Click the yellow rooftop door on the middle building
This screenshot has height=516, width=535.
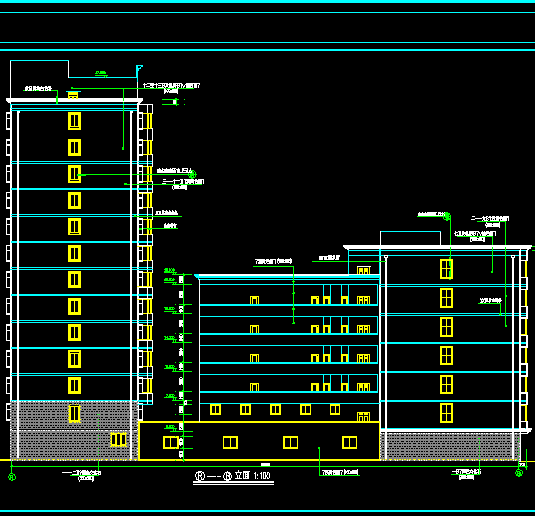click(x=363, y=270)
